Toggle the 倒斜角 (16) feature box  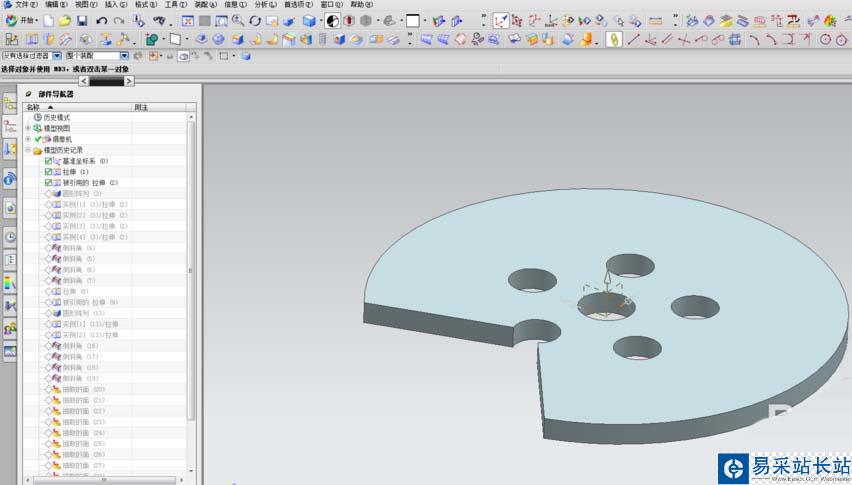click(x=48, y=345)
